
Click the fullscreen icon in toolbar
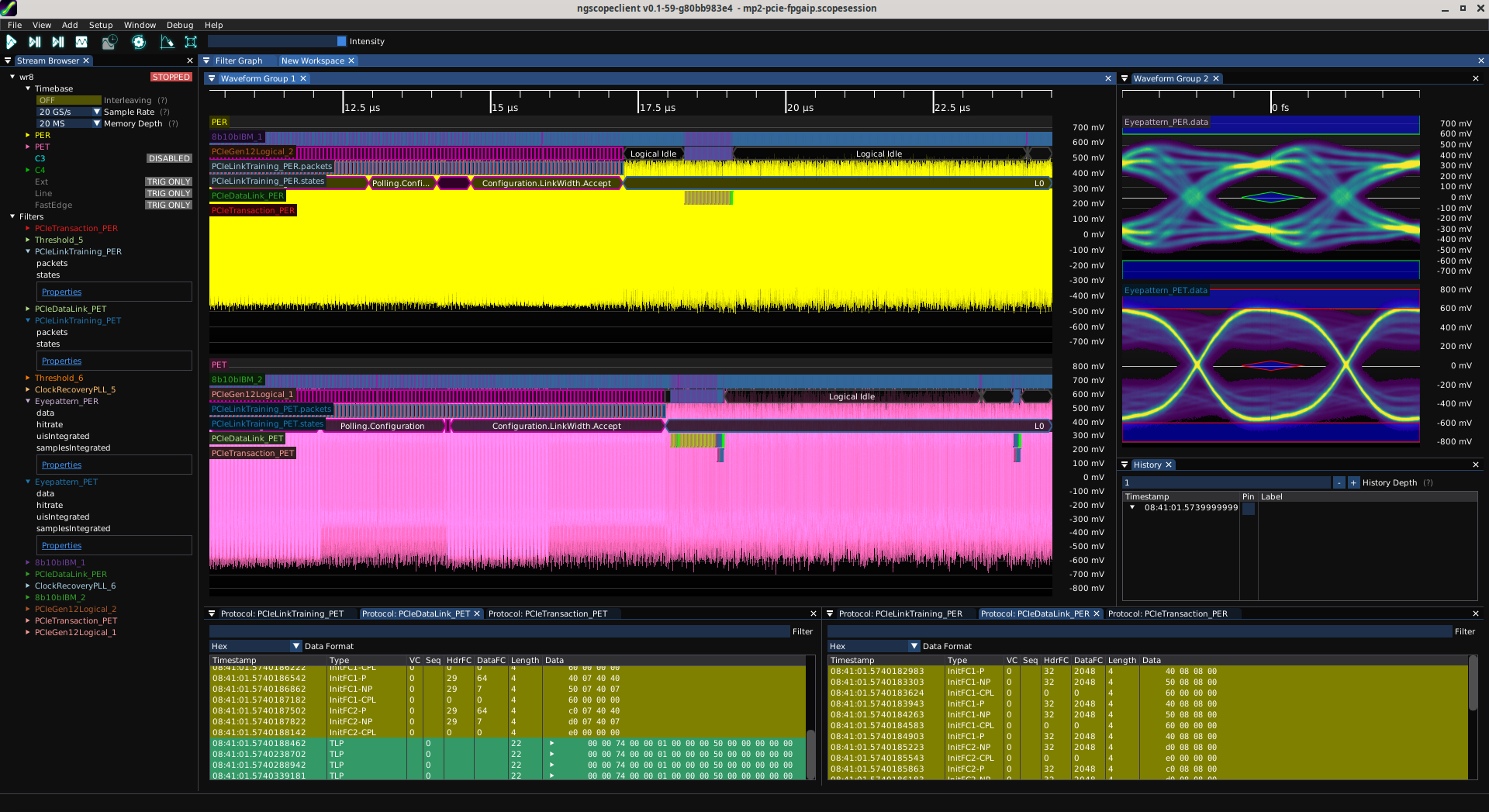pos(191,42)
